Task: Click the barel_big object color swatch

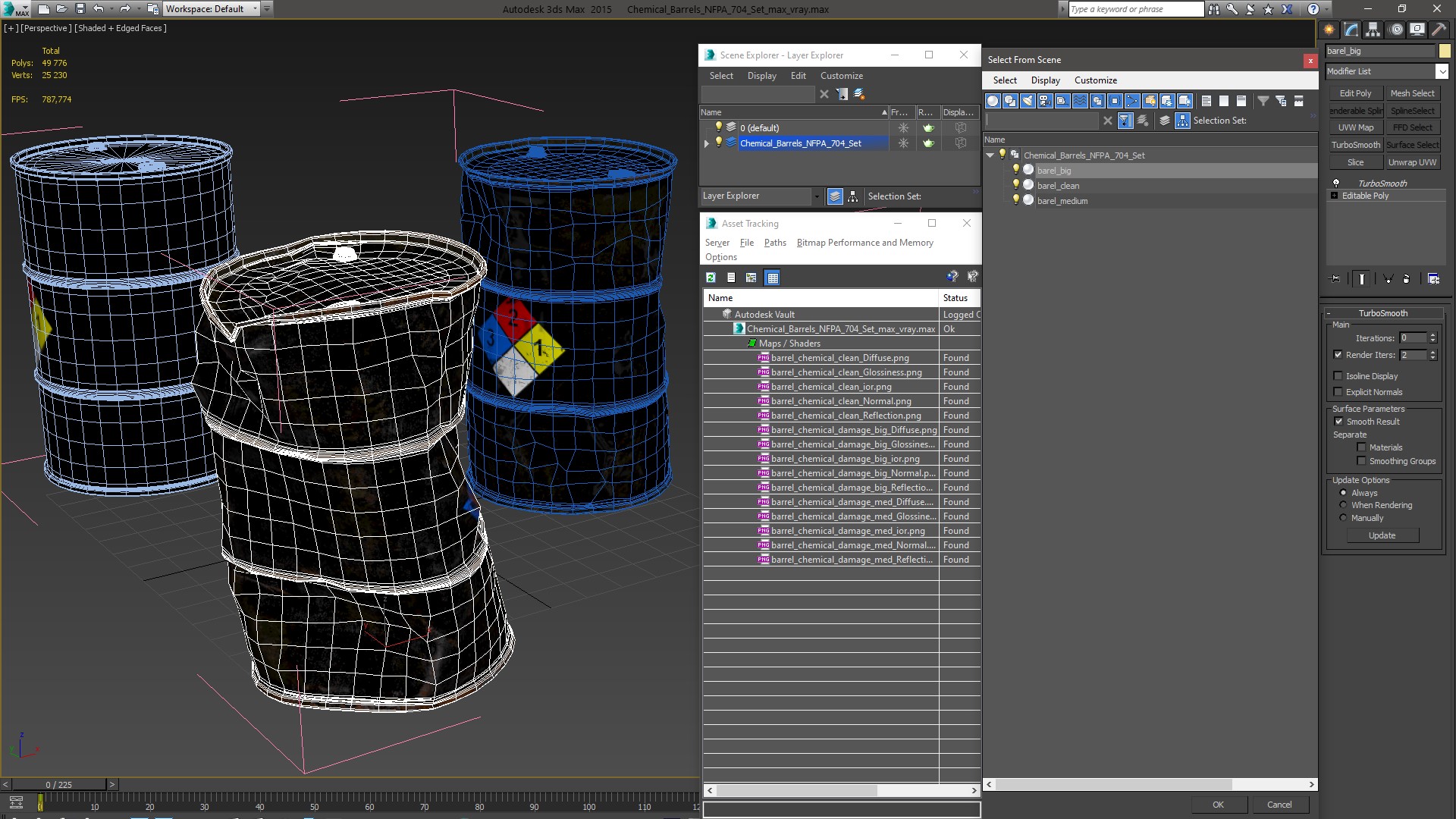Action: 1445,51
